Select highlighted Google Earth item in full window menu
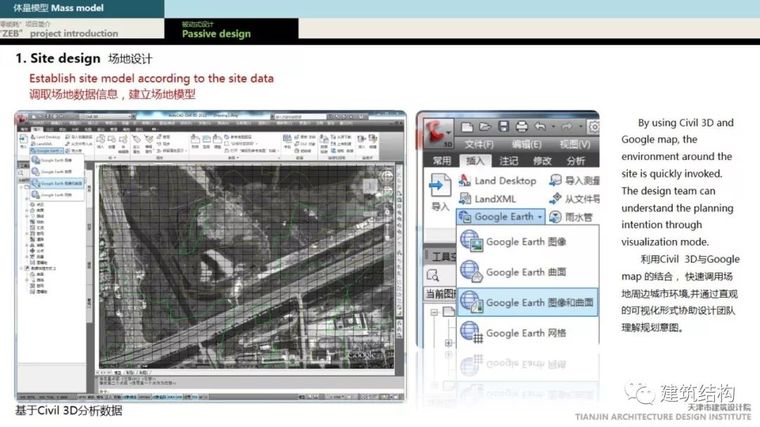Image resolution: width=760 pixels, height=427 pixels. coord(57,184)
